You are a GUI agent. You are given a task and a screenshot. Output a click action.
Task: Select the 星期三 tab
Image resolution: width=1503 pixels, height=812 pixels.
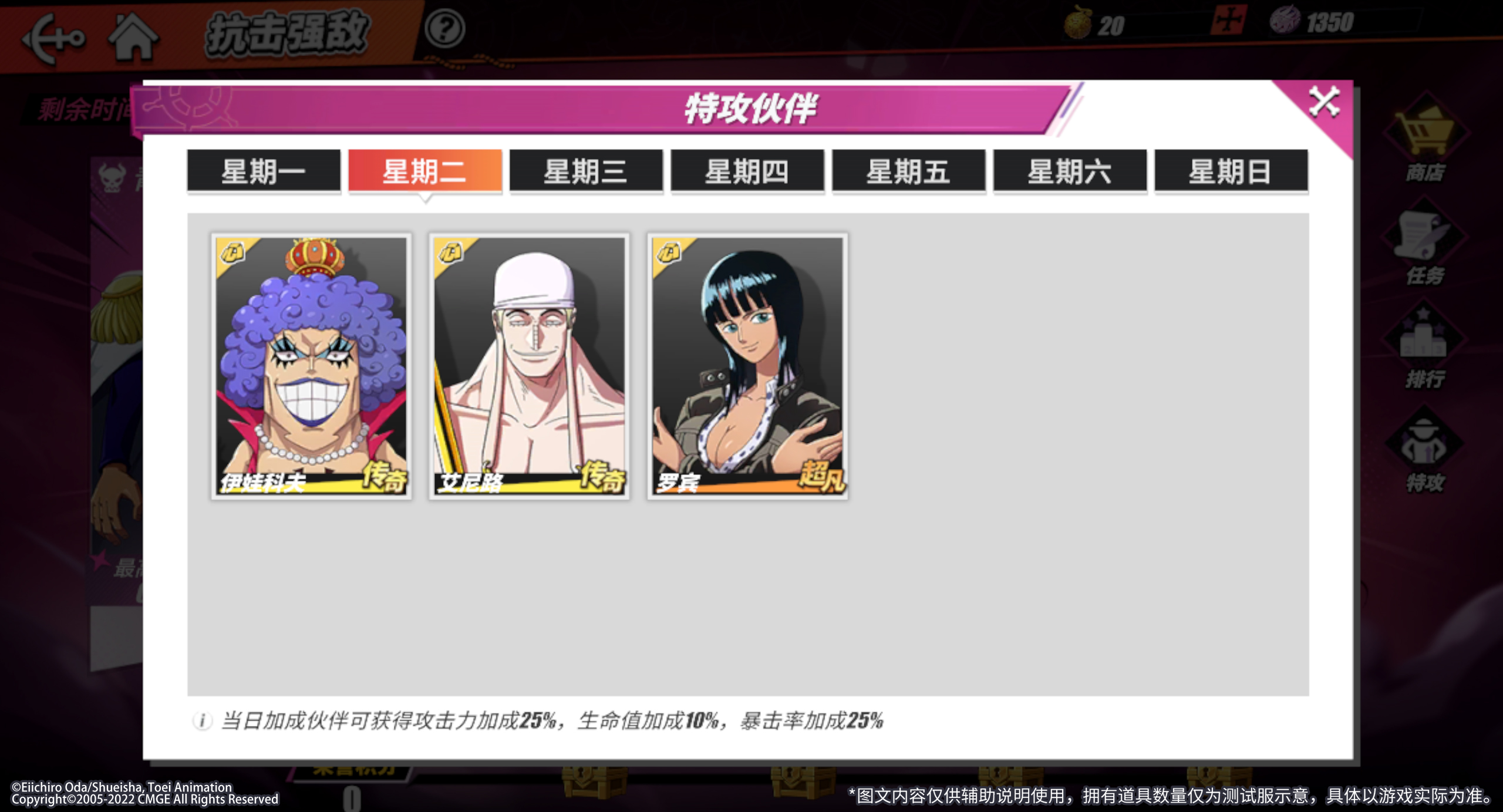[x=586, y=171]
